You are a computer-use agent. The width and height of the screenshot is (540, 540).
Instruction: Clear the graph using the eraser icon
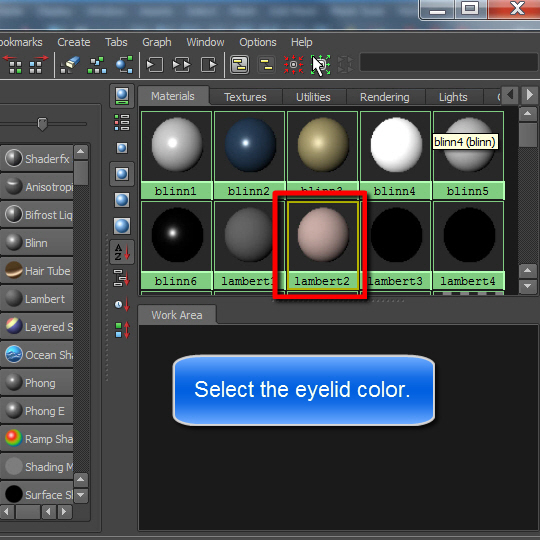point(70,64)
